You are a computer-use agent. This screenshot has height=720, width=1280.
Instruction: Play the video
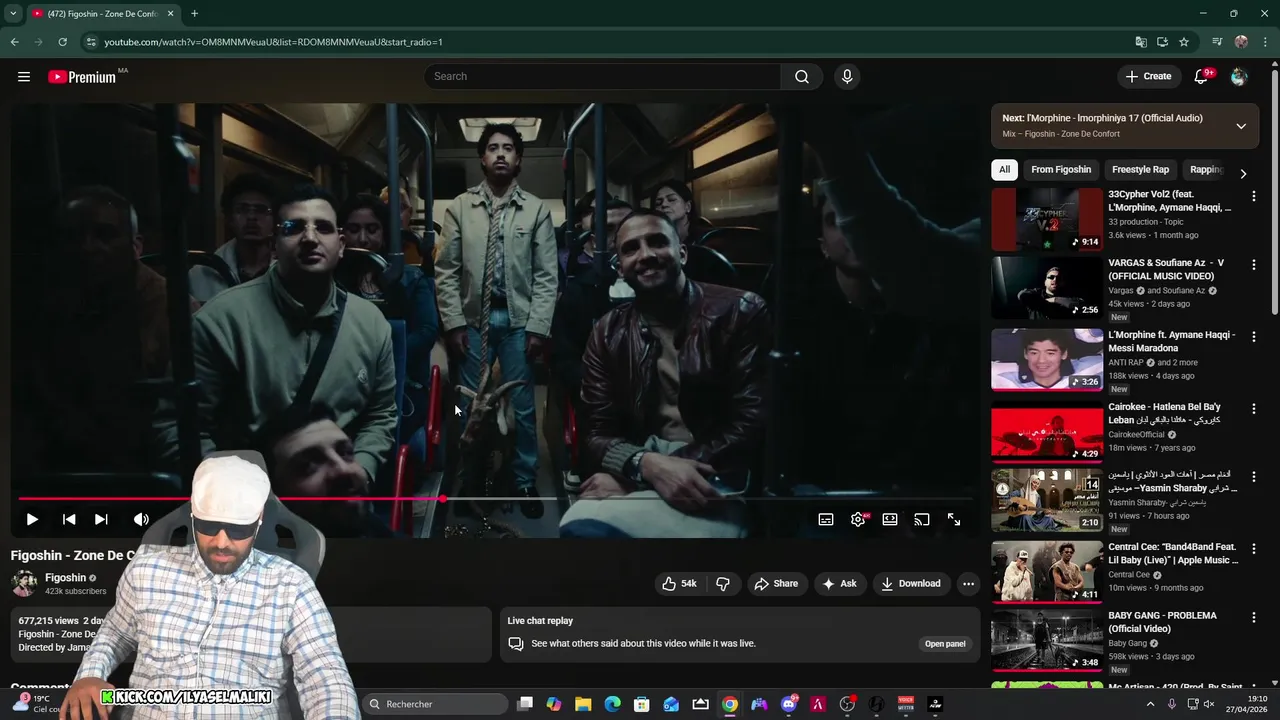[x=32, y=519]
